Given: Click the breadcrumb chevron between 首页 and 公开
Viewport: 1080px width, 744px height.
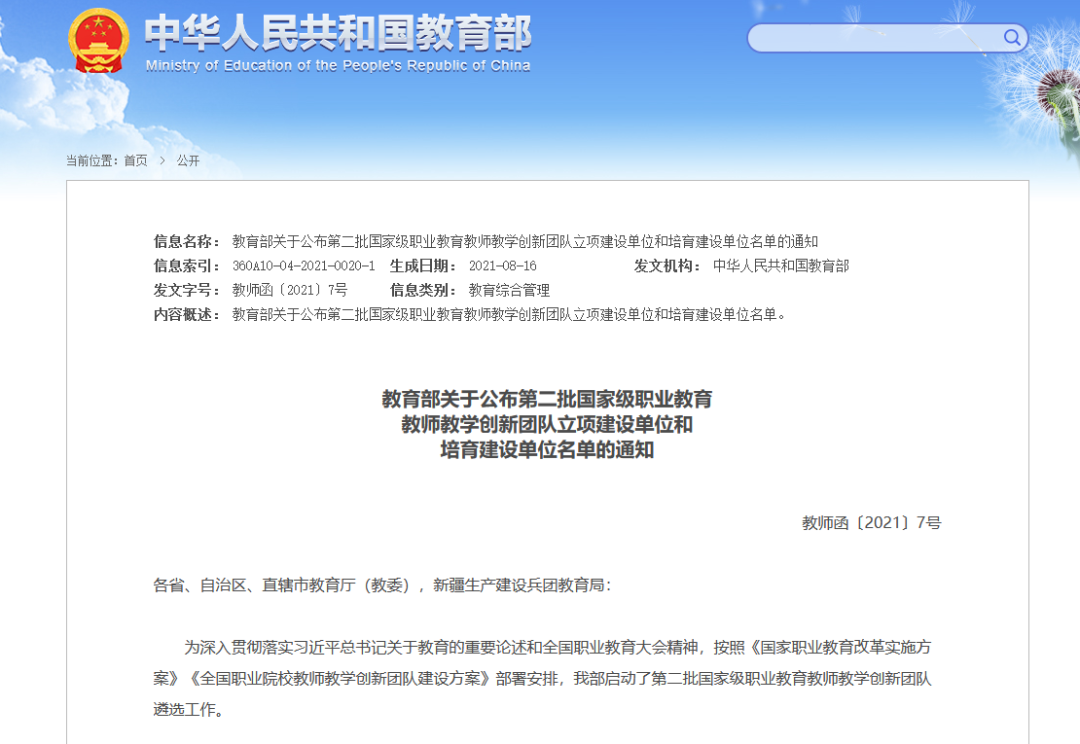Looking at the screenshot, I should [x=163, y=161].
